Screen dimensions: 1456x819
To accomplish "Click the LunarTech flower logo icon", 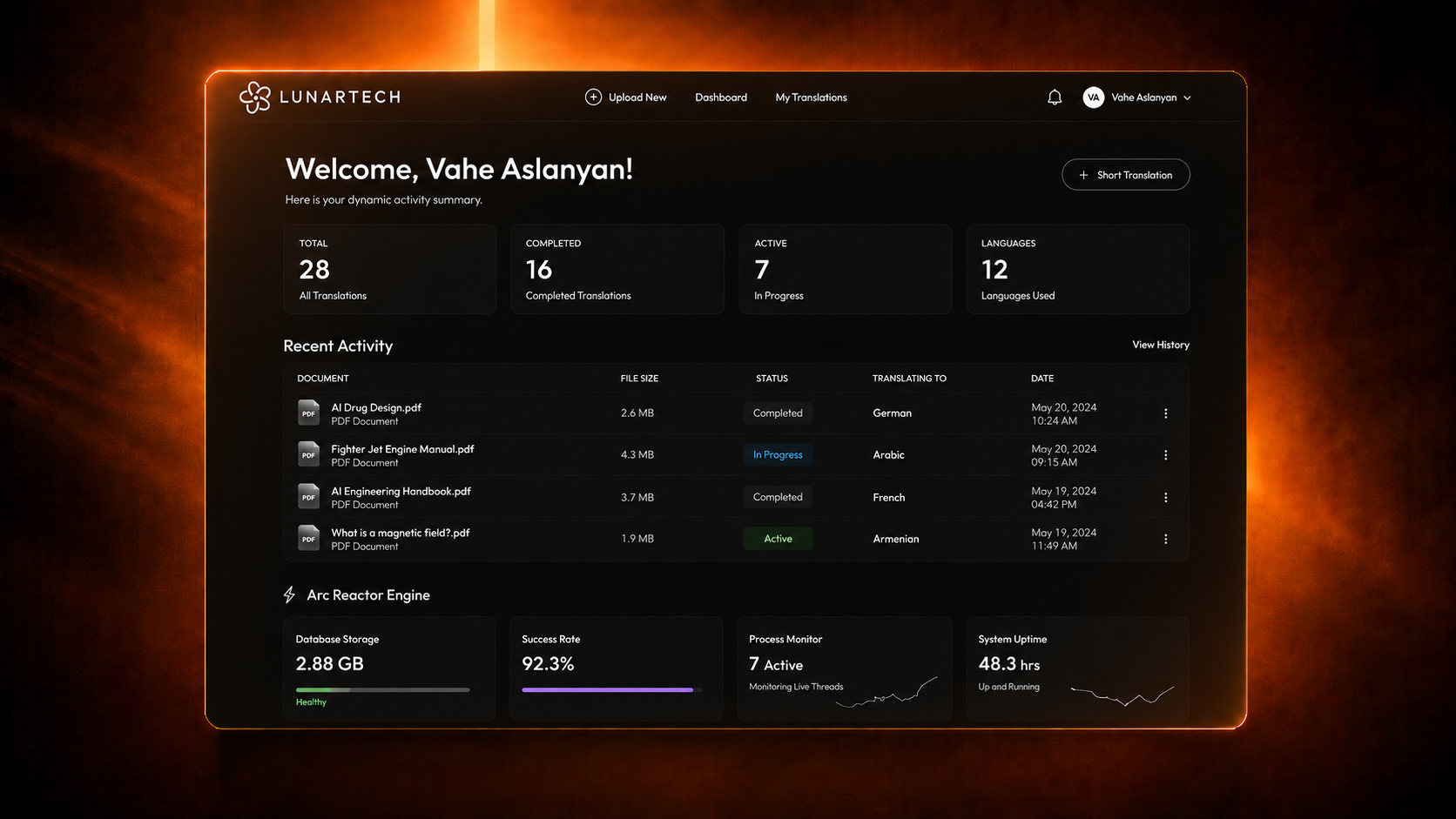I will [x=255, y=97].
